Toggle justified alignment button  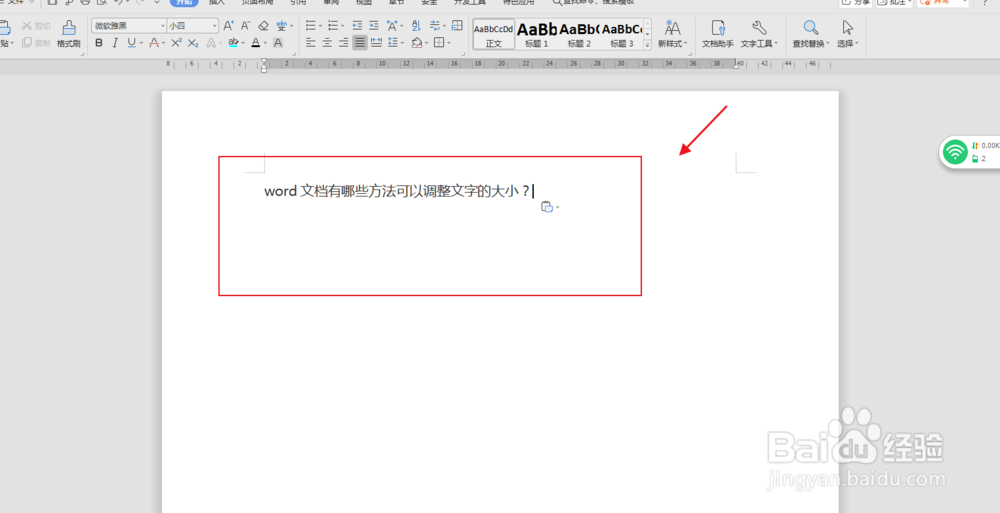pyautogui.click(x=360, y=43)
